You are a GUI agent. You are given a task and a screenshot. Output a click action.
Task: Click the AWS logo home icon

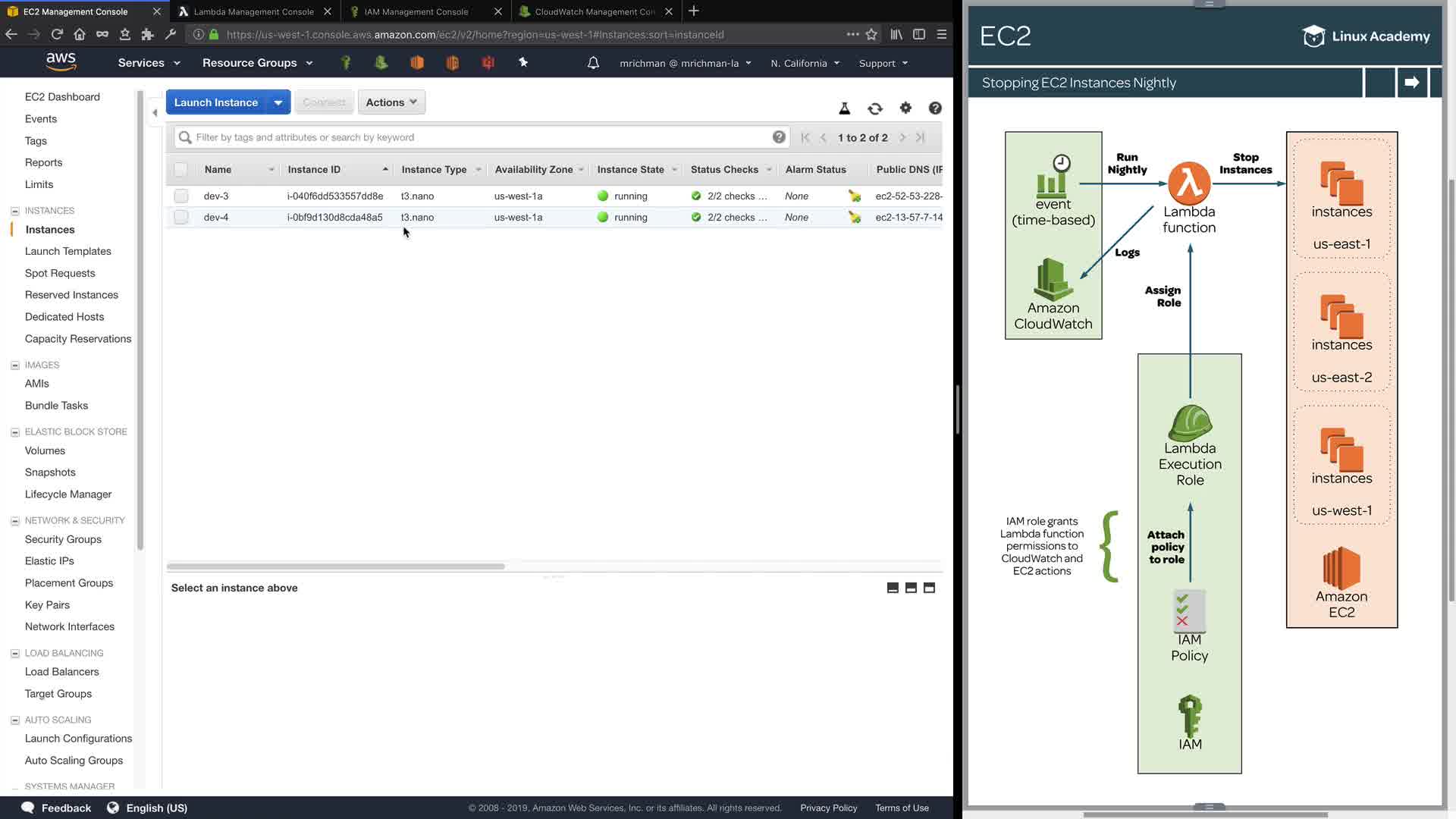click(61, 61)
